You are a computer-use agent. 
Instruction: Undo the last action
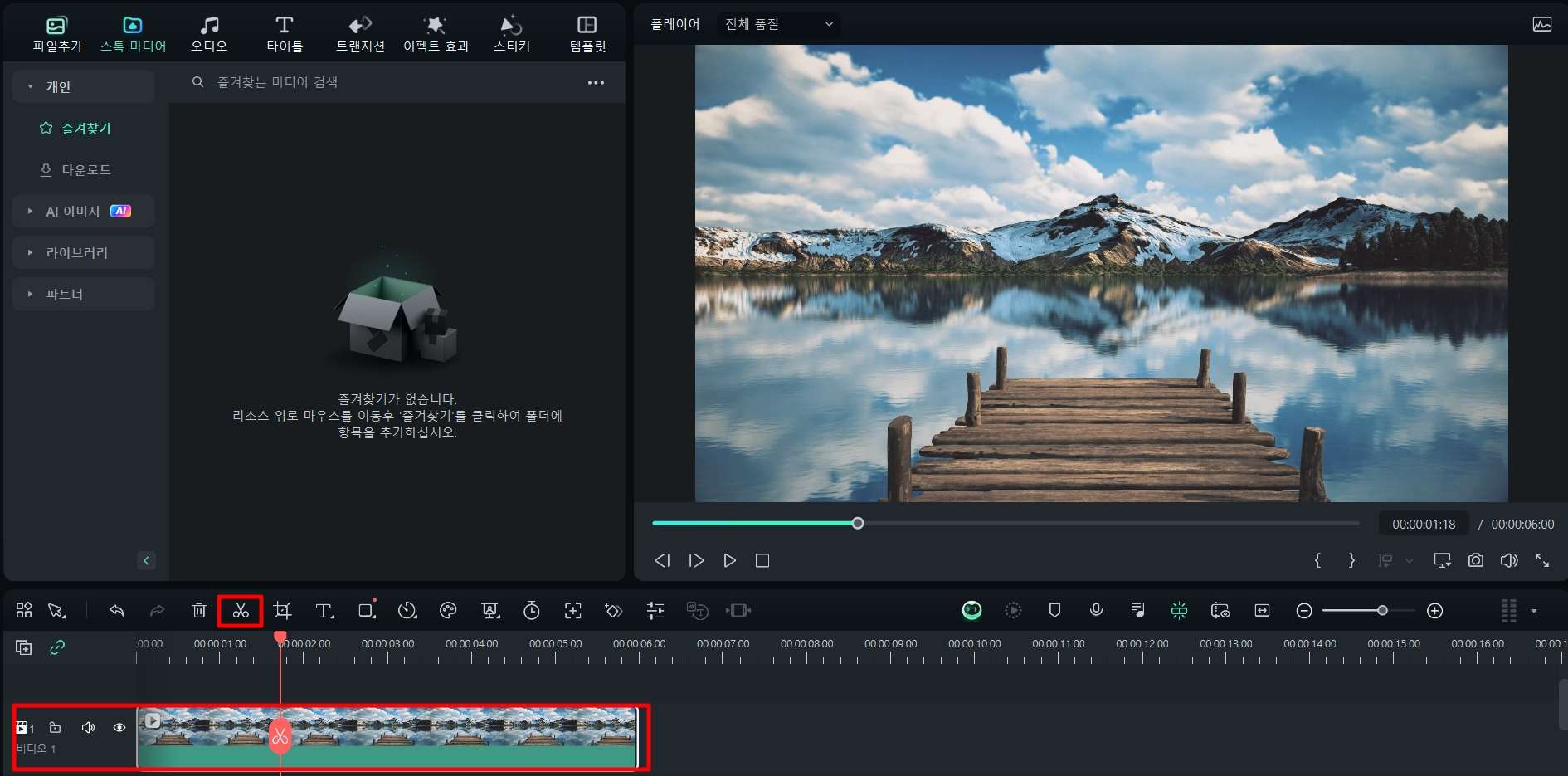(x=116, y=611)
